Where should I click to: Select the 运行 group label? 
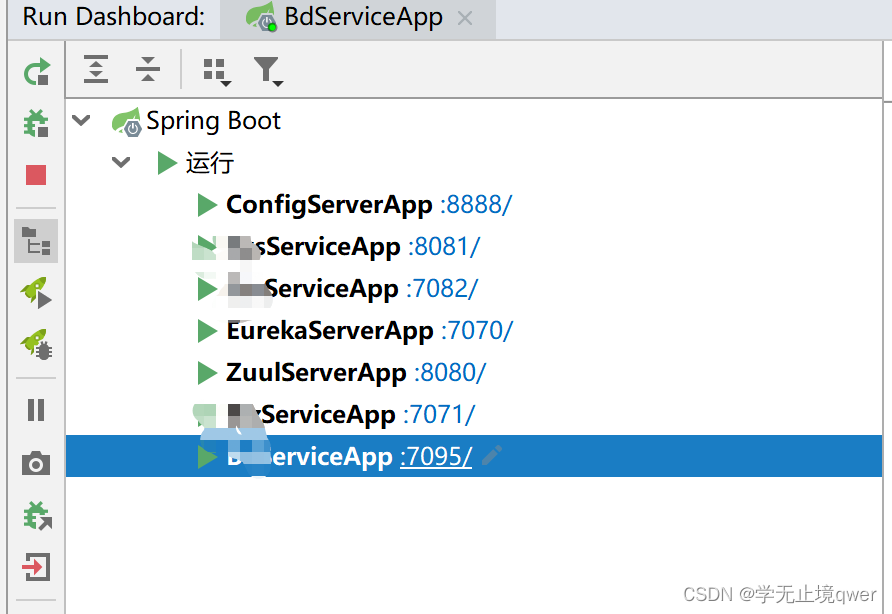coord(210,163)
